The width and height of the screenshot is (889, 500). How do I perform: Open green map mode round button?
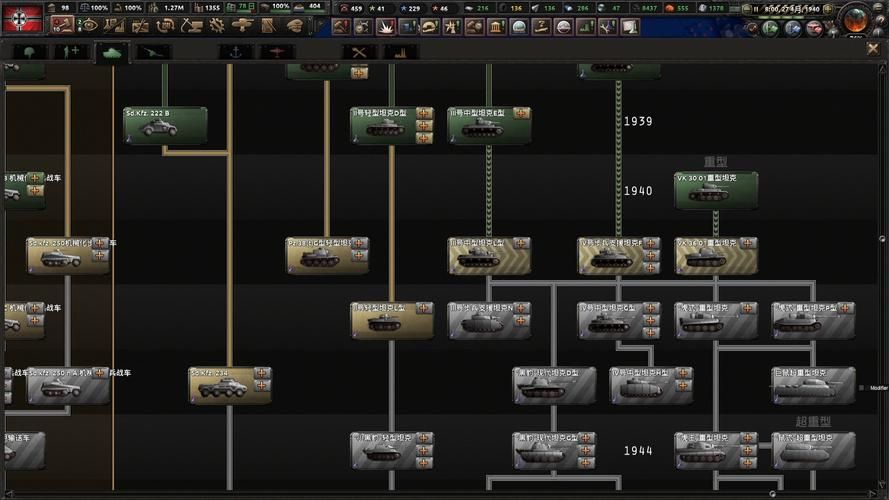point(771,28)
